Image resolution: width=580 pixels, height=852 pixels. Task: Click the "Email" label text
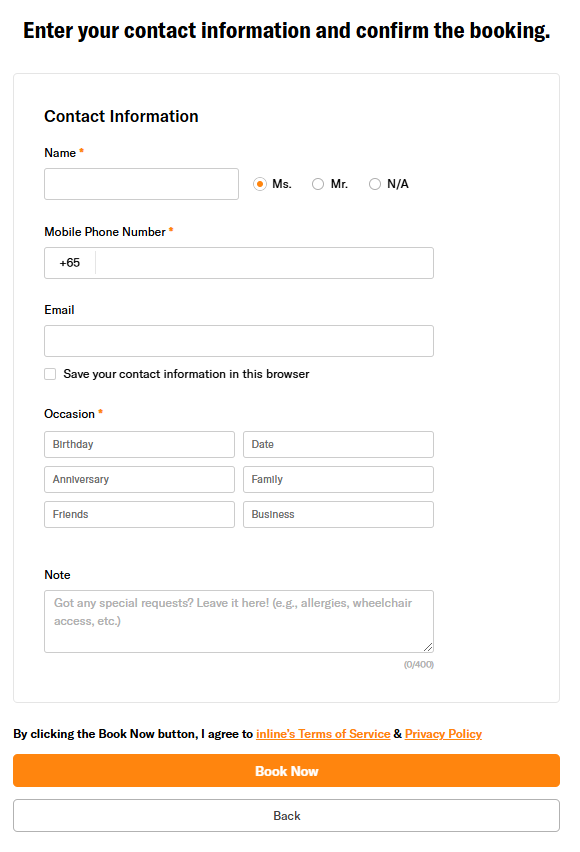tap(59, 310)
